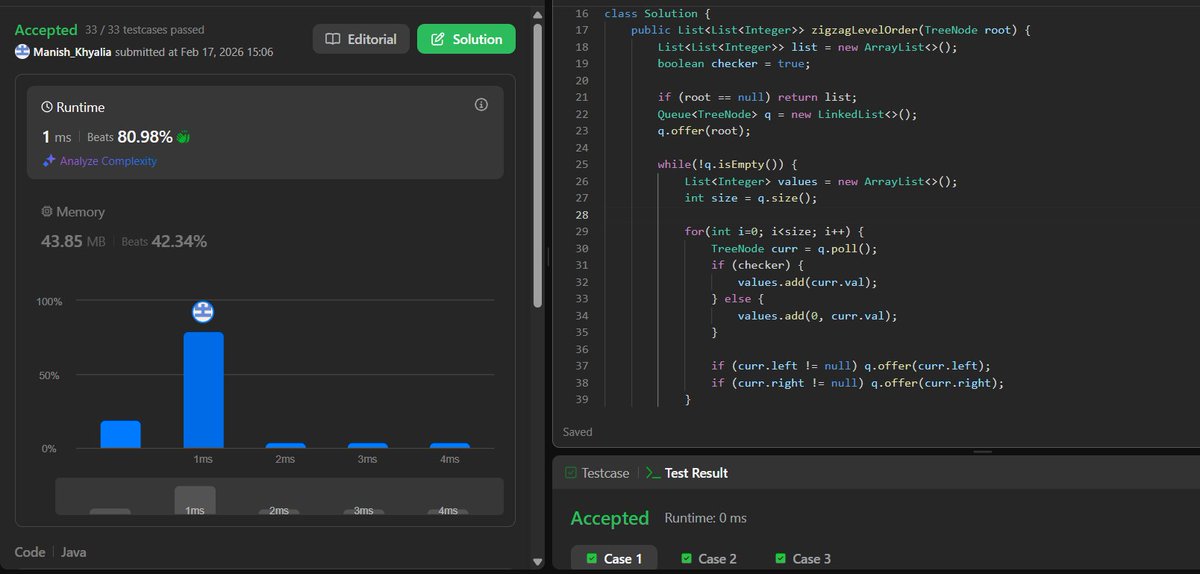This screenshot has height=574, width=1200.
Task: Select the Case 3 tab
Action: pyautogui.click(x=802, y=558)
